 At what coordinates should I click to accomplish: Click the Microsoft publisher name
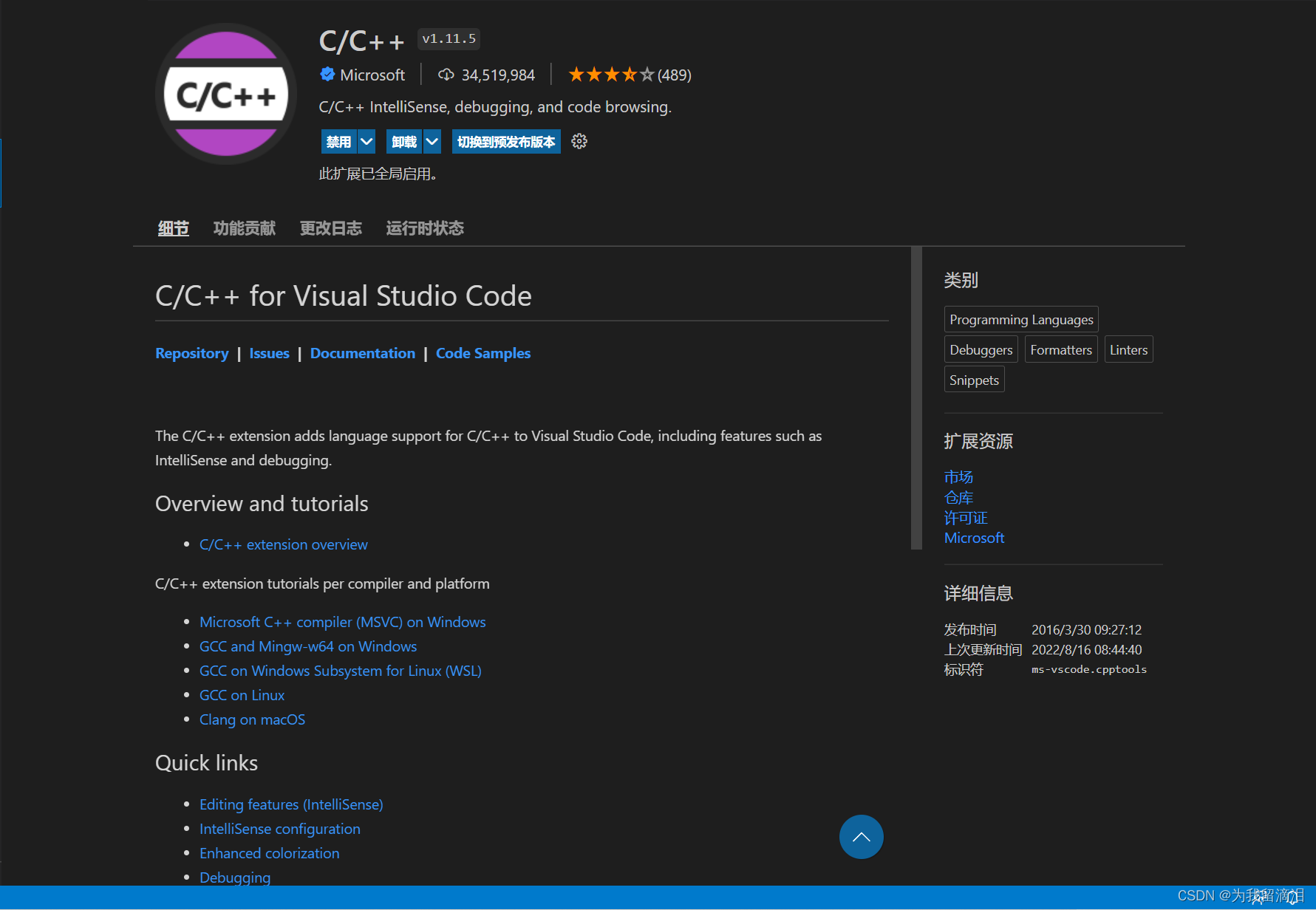pos(372,75)
